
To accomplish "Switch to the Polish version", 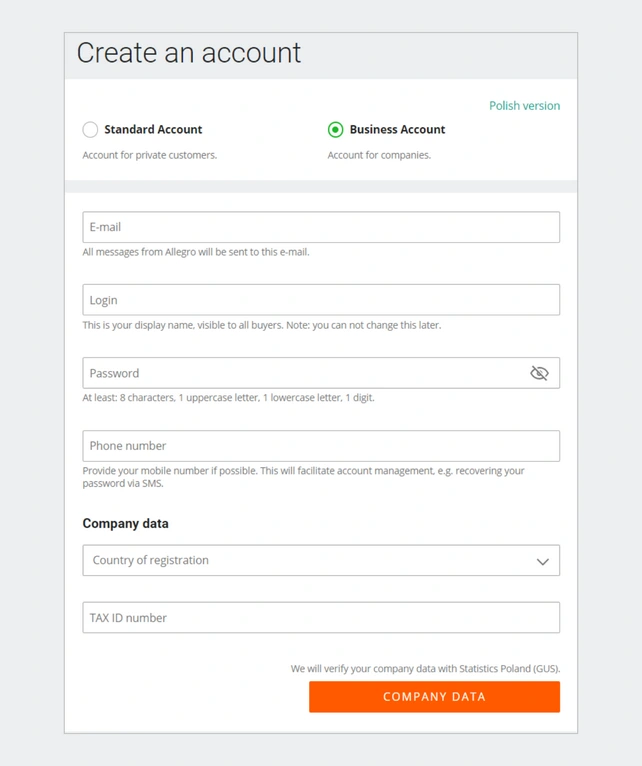I will [x=524, y=105].
